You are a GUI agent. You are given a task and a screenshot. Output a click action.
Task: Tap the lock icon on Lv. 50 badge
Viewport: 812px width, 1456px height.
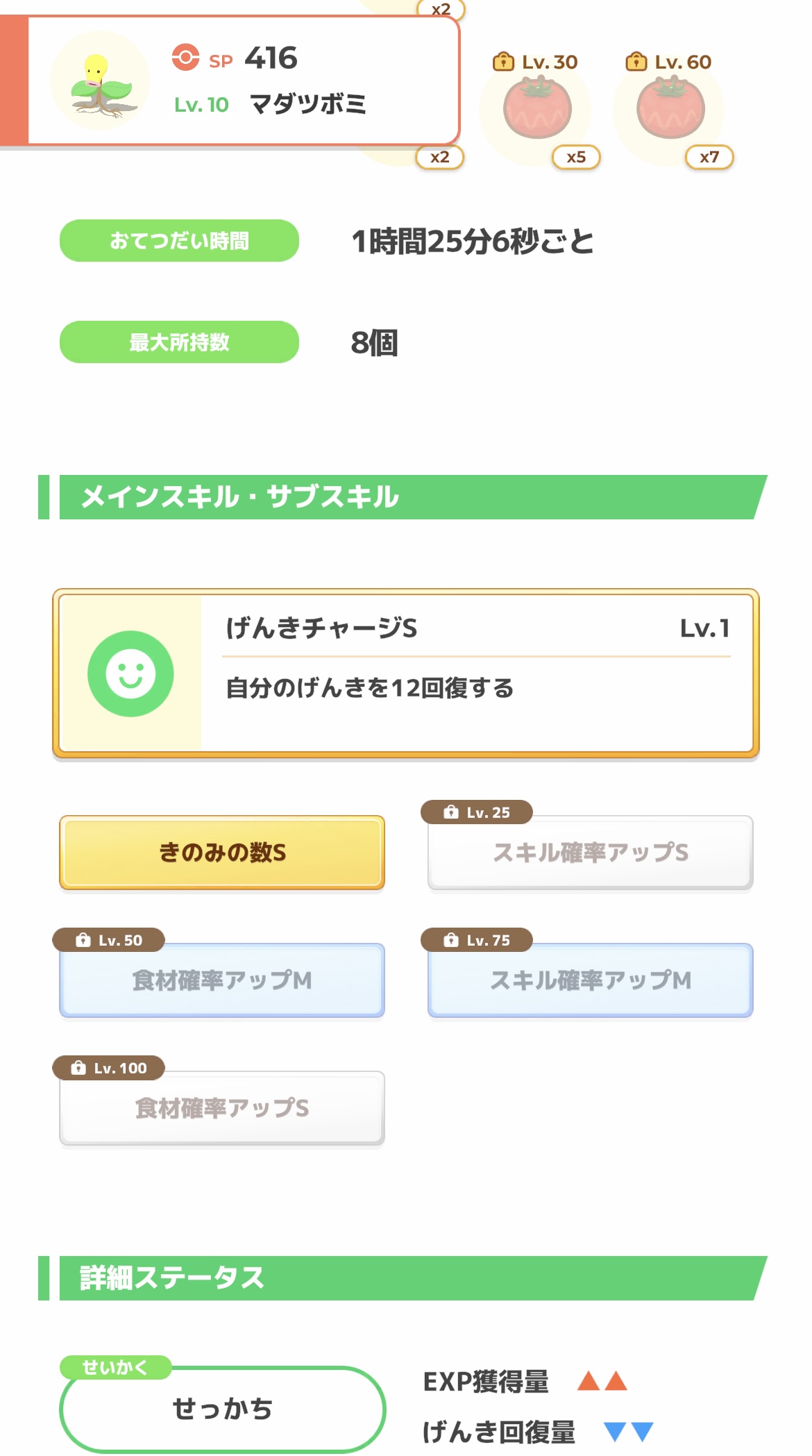point(83,940)
